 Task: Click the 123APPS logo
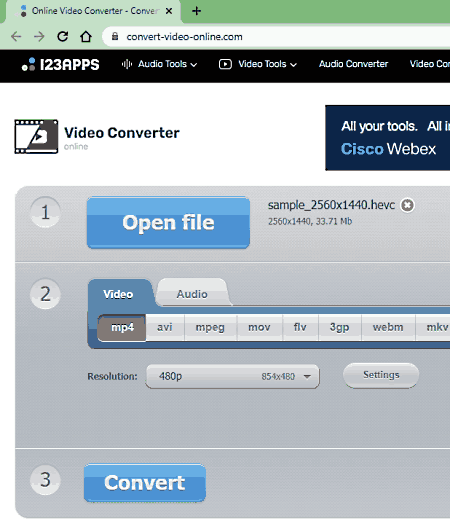[60, 64]
